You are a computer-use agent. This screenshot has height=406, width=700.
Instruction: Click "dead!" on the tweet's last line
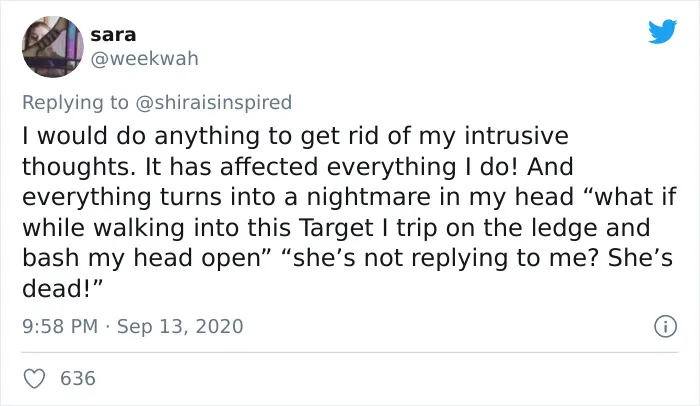click(62, 289)
